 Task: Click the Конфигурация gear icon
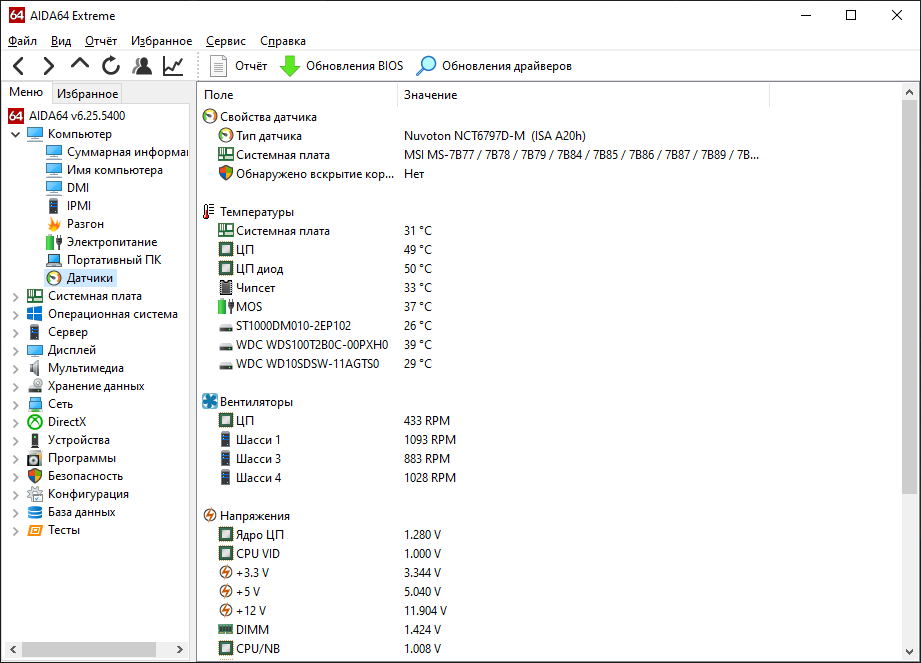tap(35, 494)
